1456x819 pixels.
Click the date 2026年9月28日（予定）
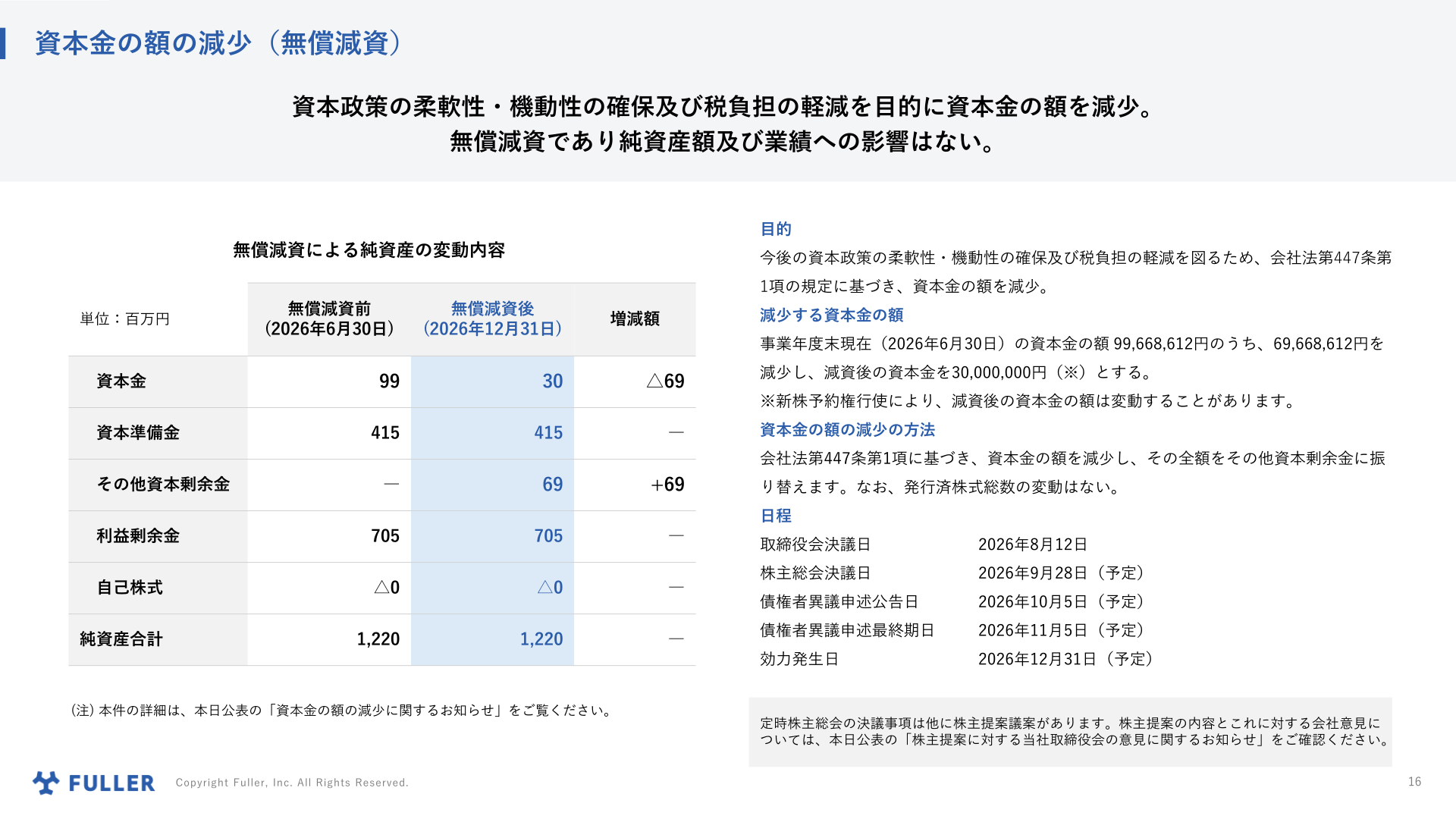(1063, 573)
